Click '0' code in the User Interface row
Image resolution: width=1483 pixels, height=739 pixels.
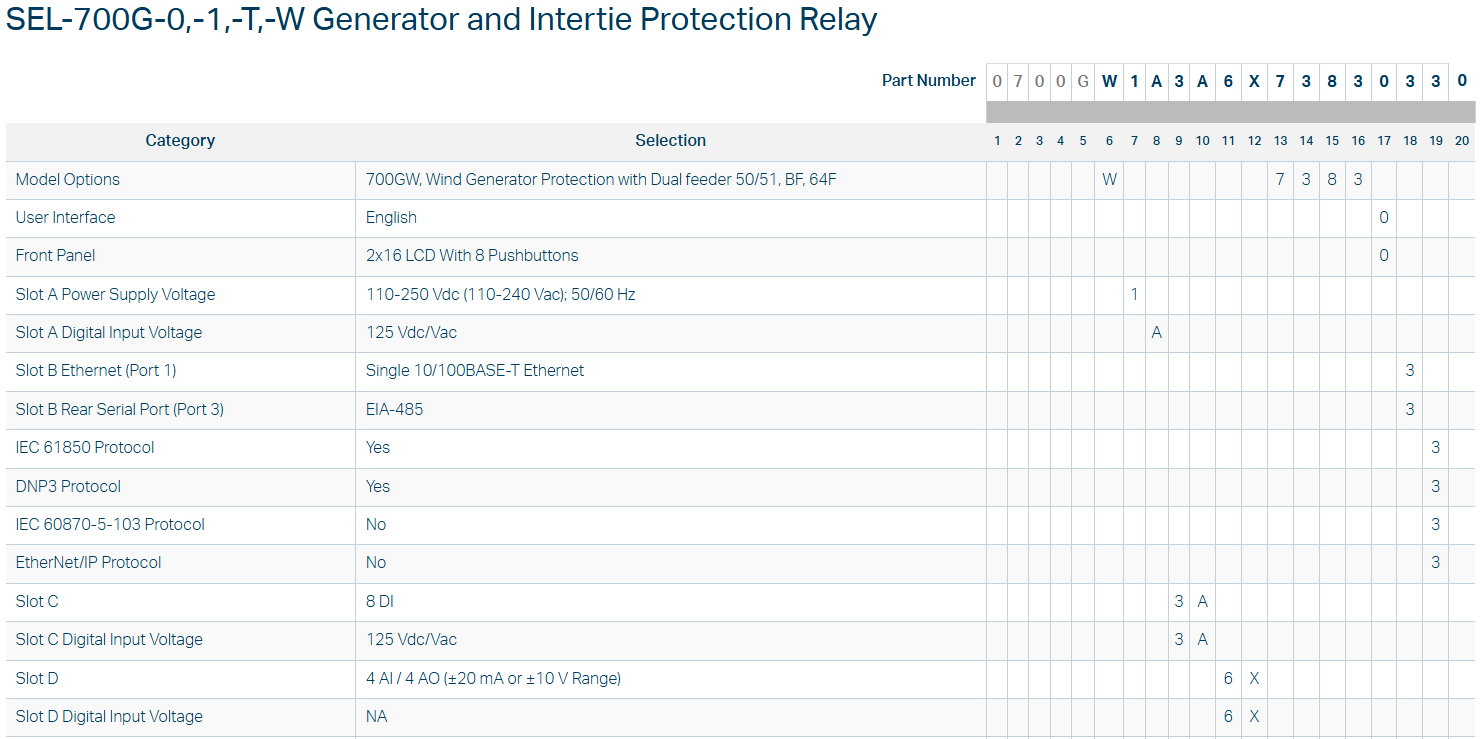click(1384, 218)
